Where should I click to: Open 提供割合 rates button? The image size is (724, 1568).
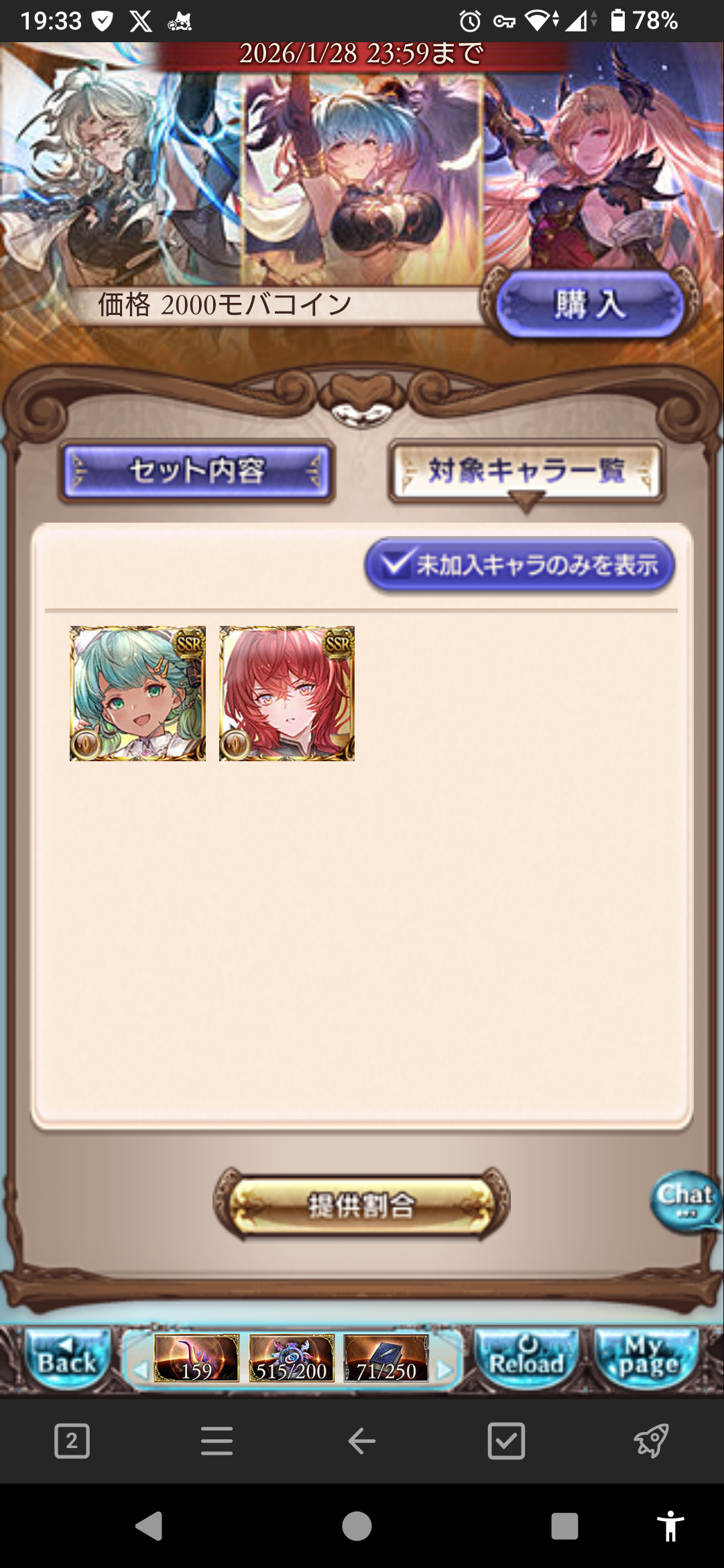point(362,1205)
